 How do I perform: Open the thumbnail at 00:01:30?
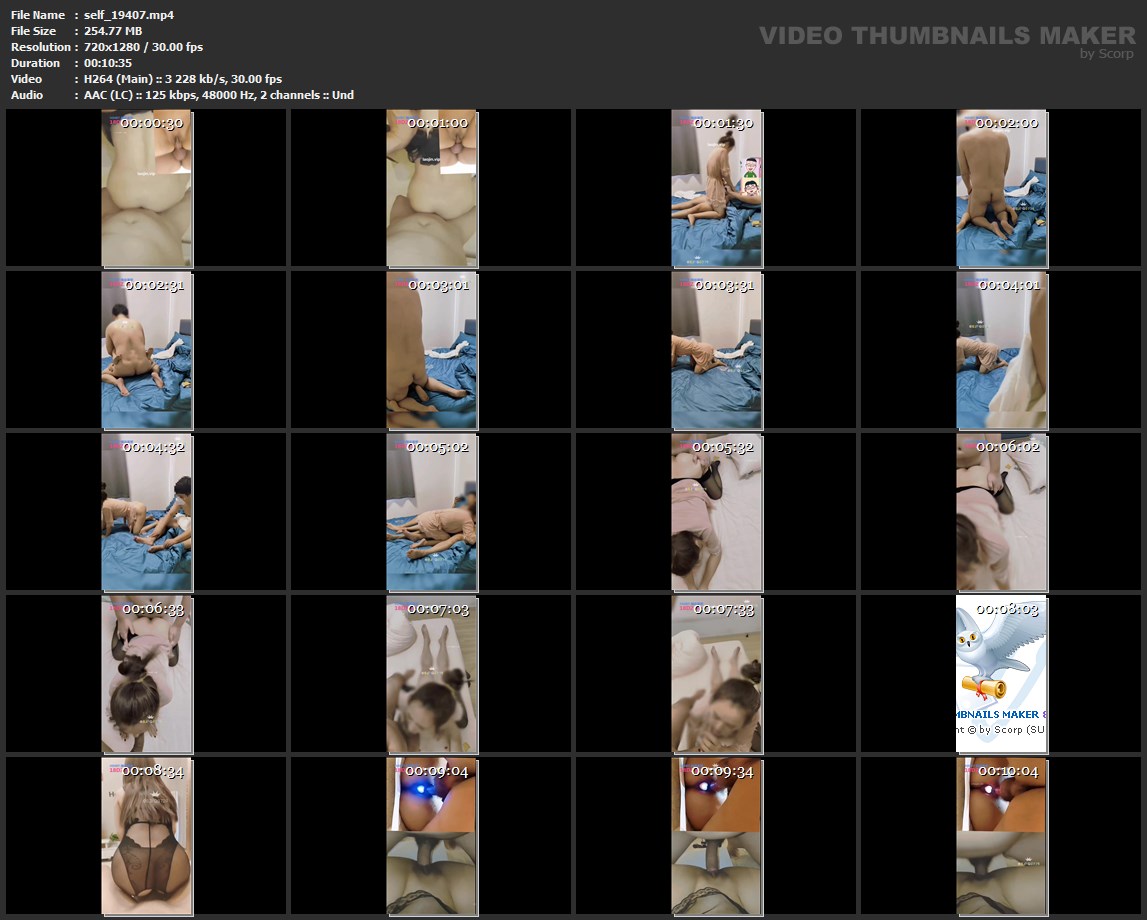click(716, 188)
